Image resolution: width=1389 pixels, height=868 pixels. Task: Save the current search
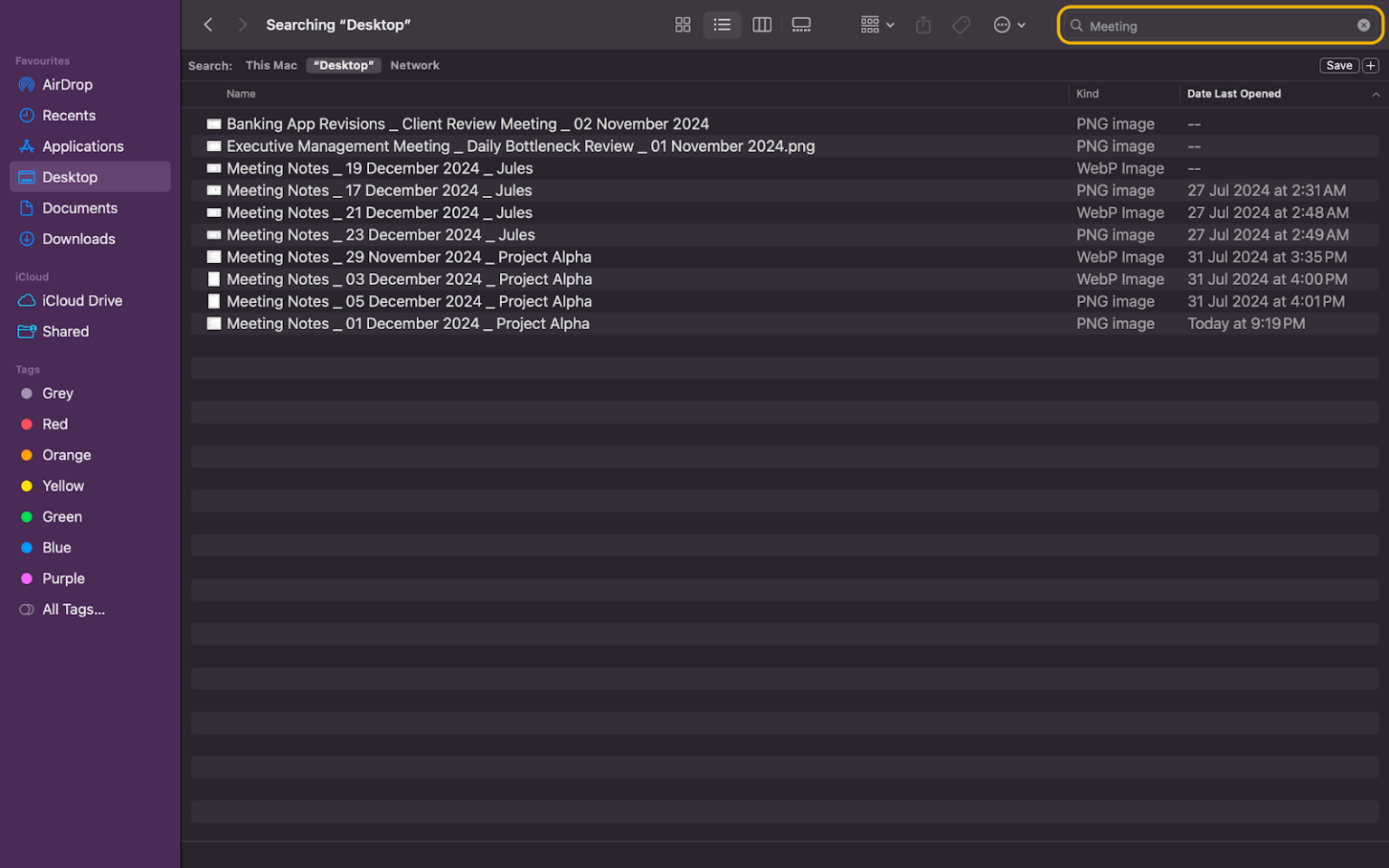(1338, 65)
